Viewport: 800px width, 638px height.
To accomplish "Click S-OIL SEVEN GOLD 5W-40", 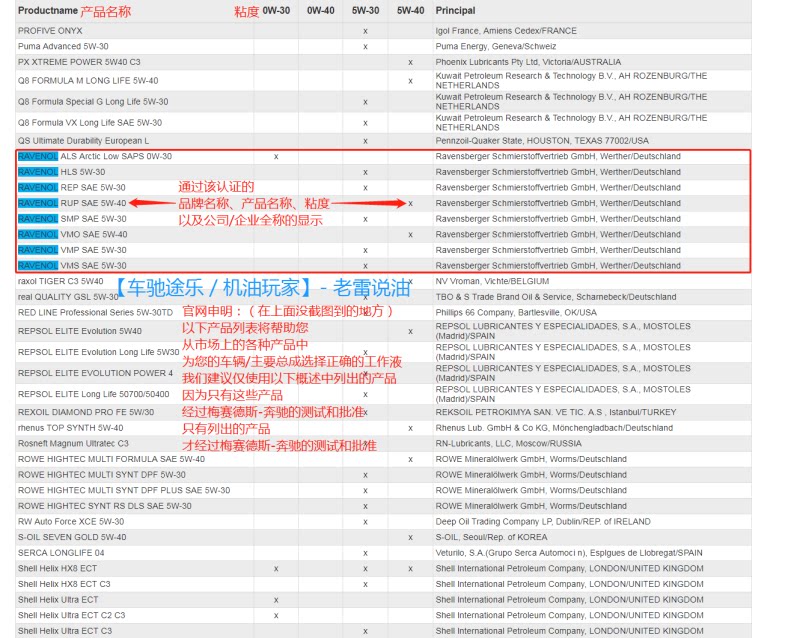I will pos(72,537).
